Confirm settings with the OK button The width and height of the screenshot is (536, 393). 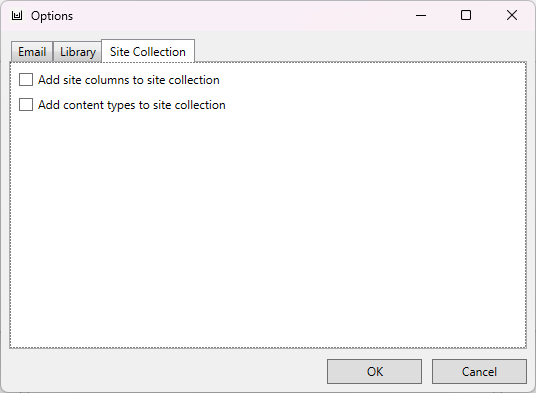point(374,371)
